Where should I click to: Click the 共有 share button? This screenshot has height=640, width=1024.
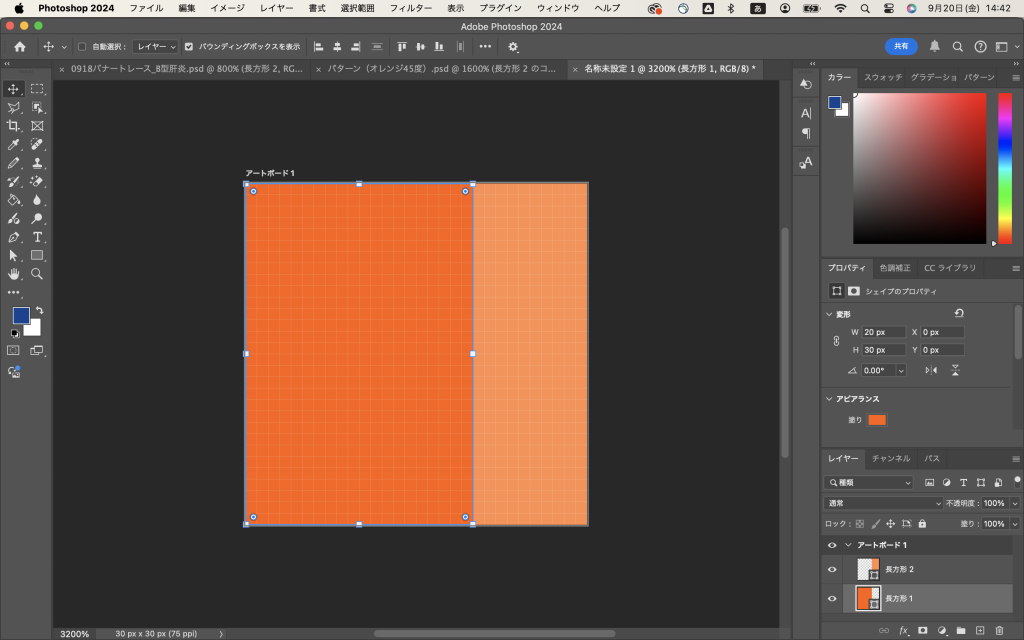tap(901, 46)
